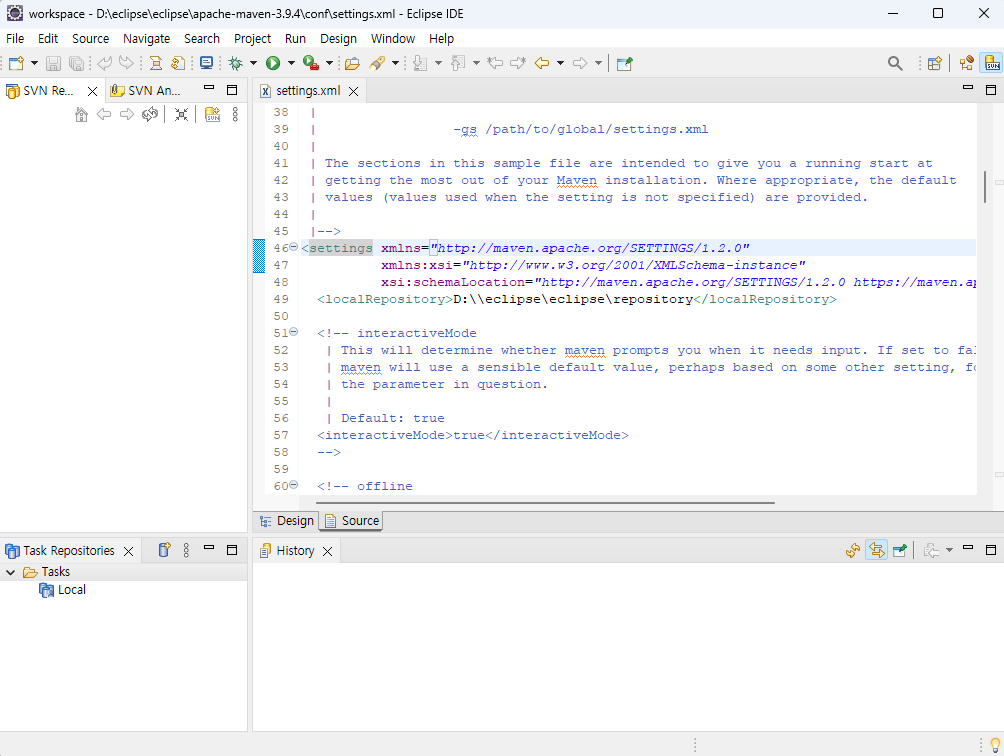Click the light bulb tip icon in status bar
This screenshot has width=1004, height=756.
pyautogui.click(x=995, y=745)
